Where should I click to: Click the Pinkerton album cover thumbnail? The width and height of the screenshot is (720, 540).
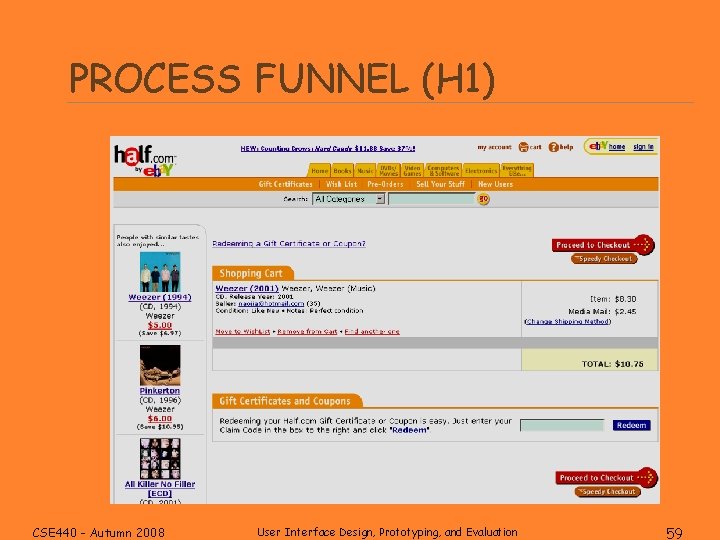160,366
